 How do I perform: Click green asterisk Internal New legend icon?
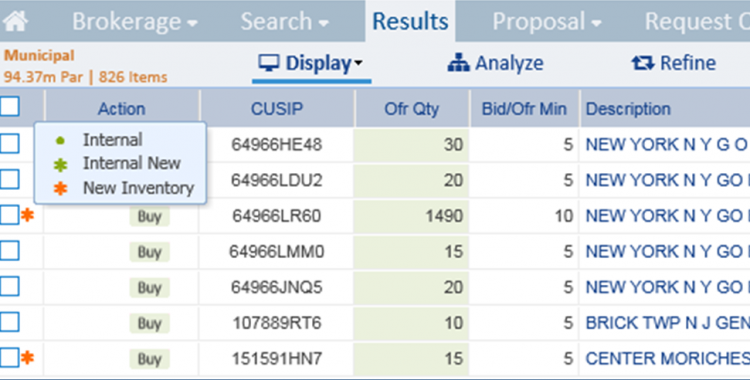(x=60, y=165)
